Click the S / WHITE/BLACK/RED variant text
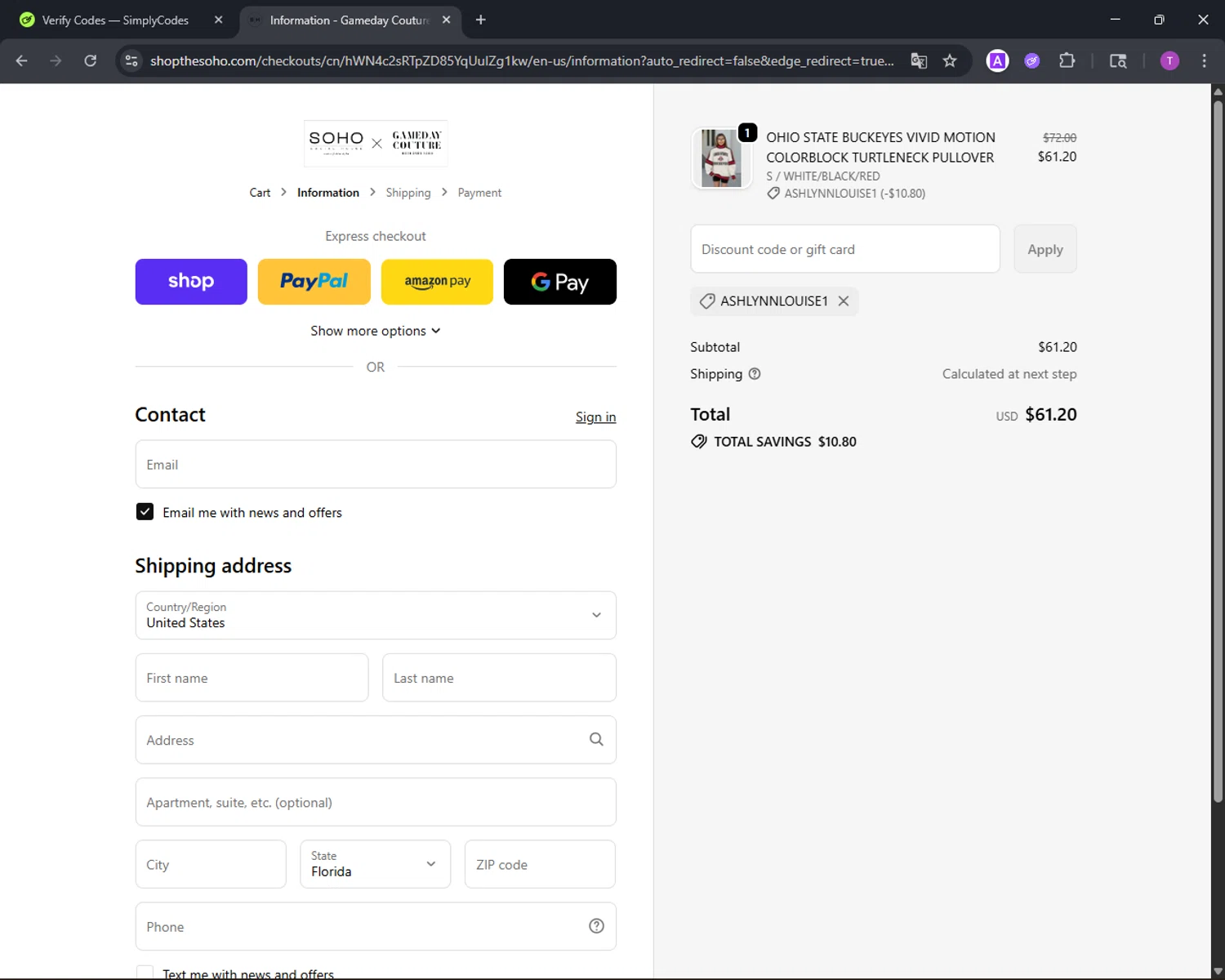1225x980 pixels. pos(823,176)
